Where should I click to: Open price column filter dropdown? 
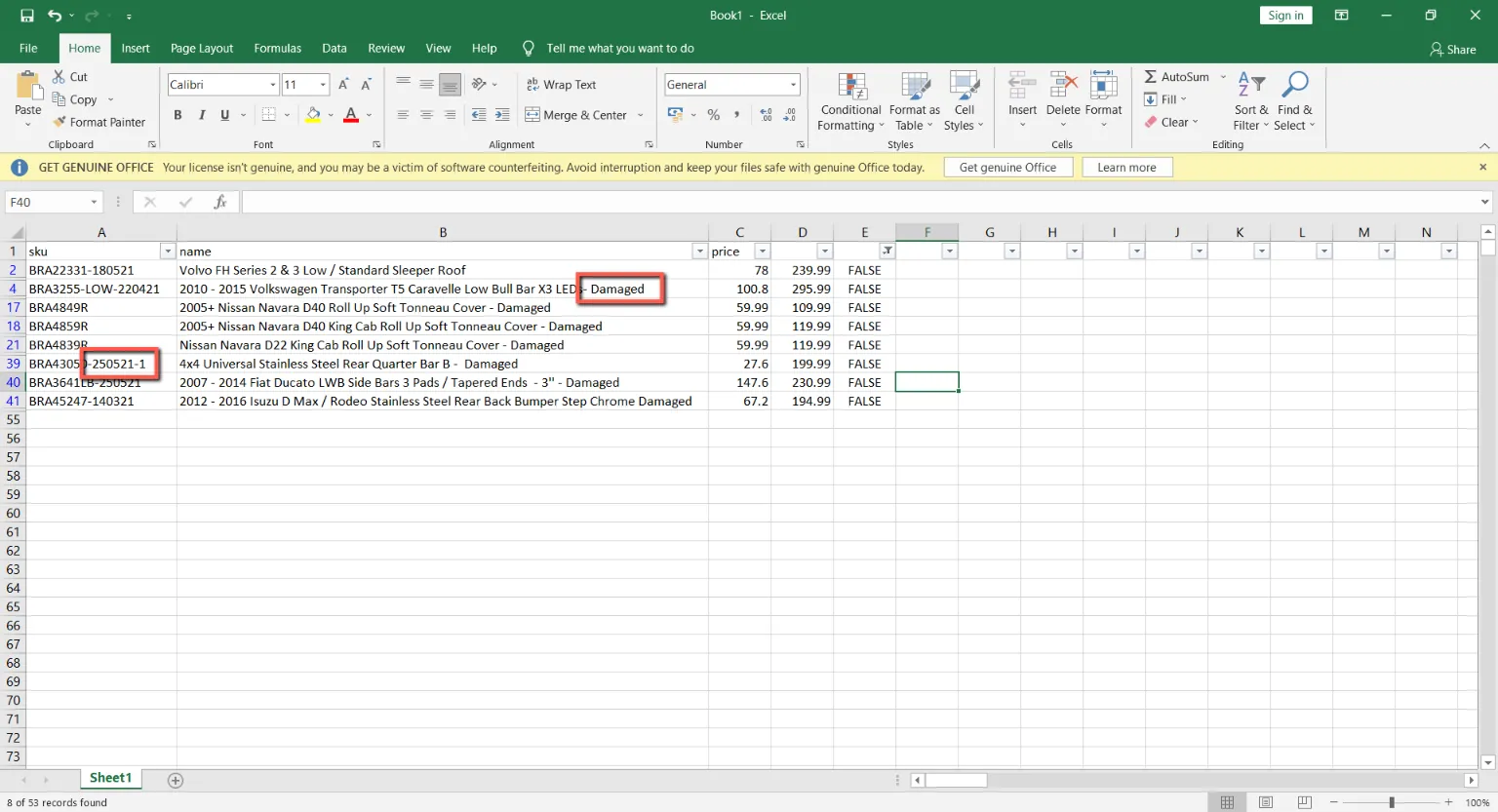click(763, 251)
